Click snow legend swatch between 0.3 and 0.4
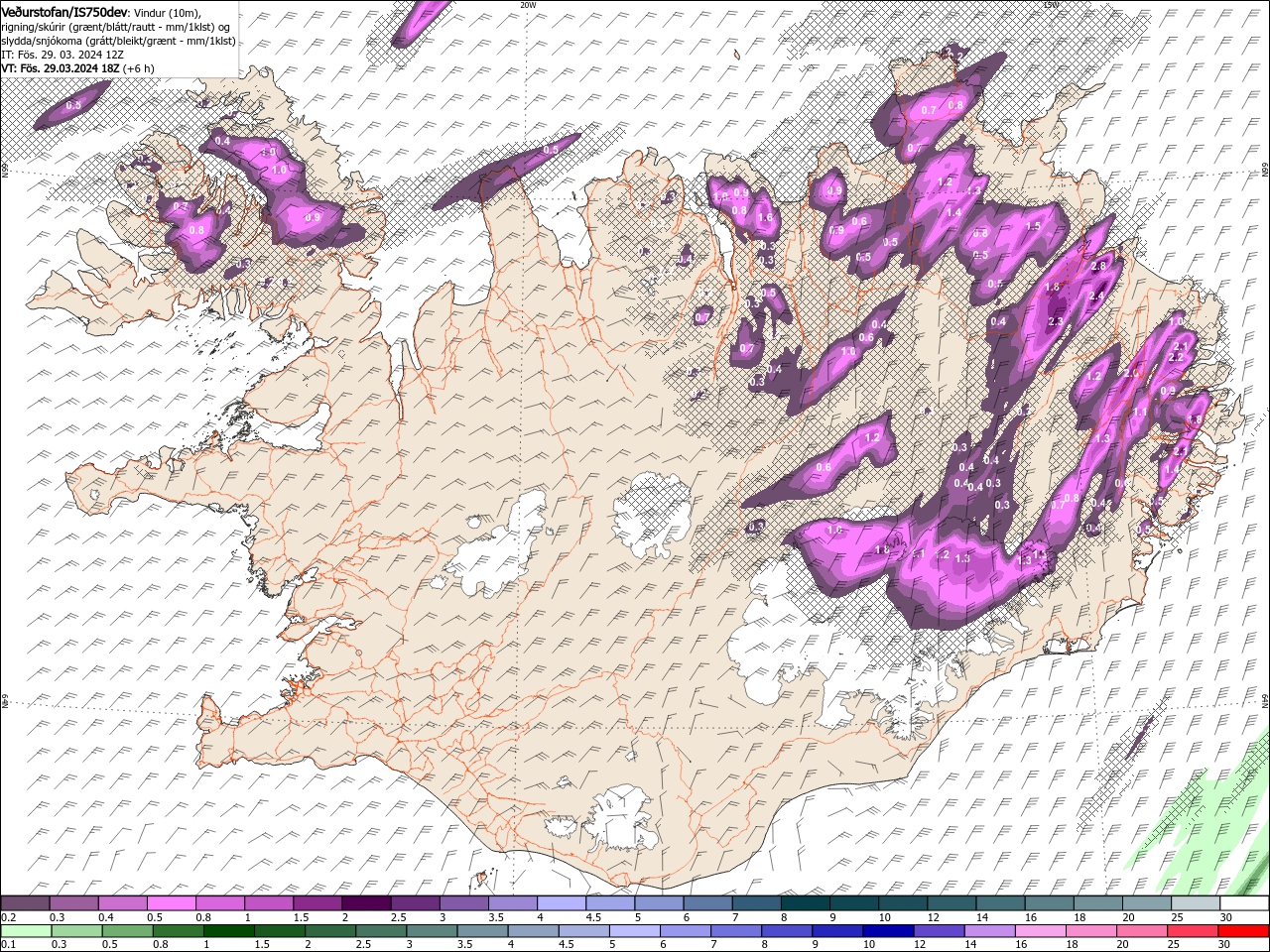 (x=73, y=903)
